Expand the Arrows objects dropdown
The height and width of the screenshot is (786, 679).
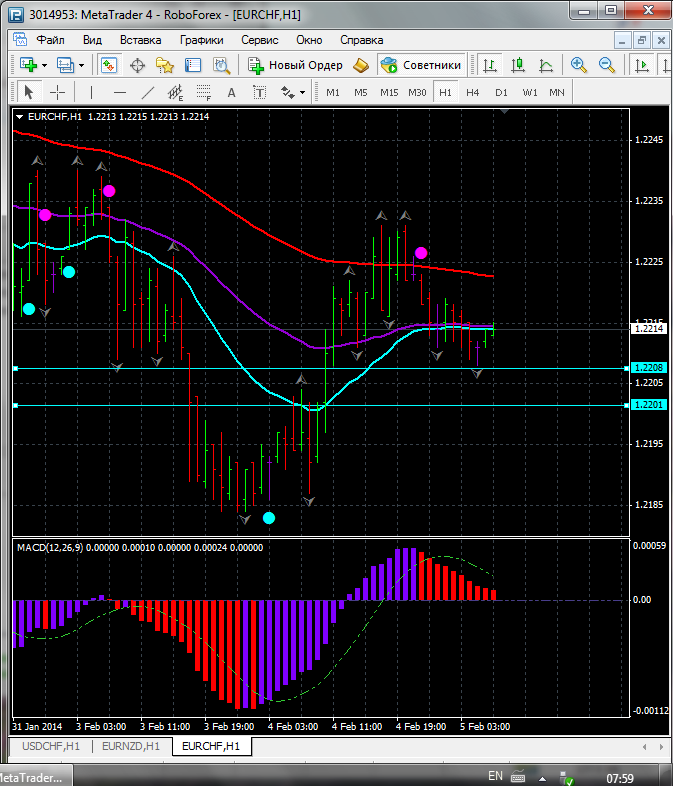[x=303, y=92]
